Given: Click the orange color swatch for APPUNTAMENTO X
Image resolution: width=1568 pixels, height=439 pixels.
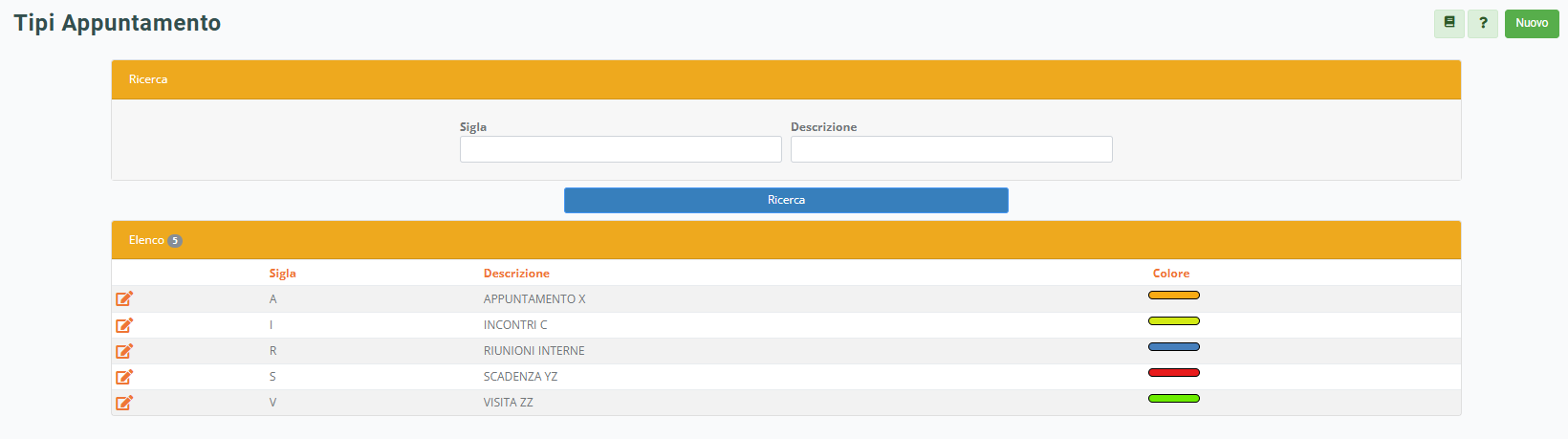Looking at the screenshot, I should (x=1173, y=296).
